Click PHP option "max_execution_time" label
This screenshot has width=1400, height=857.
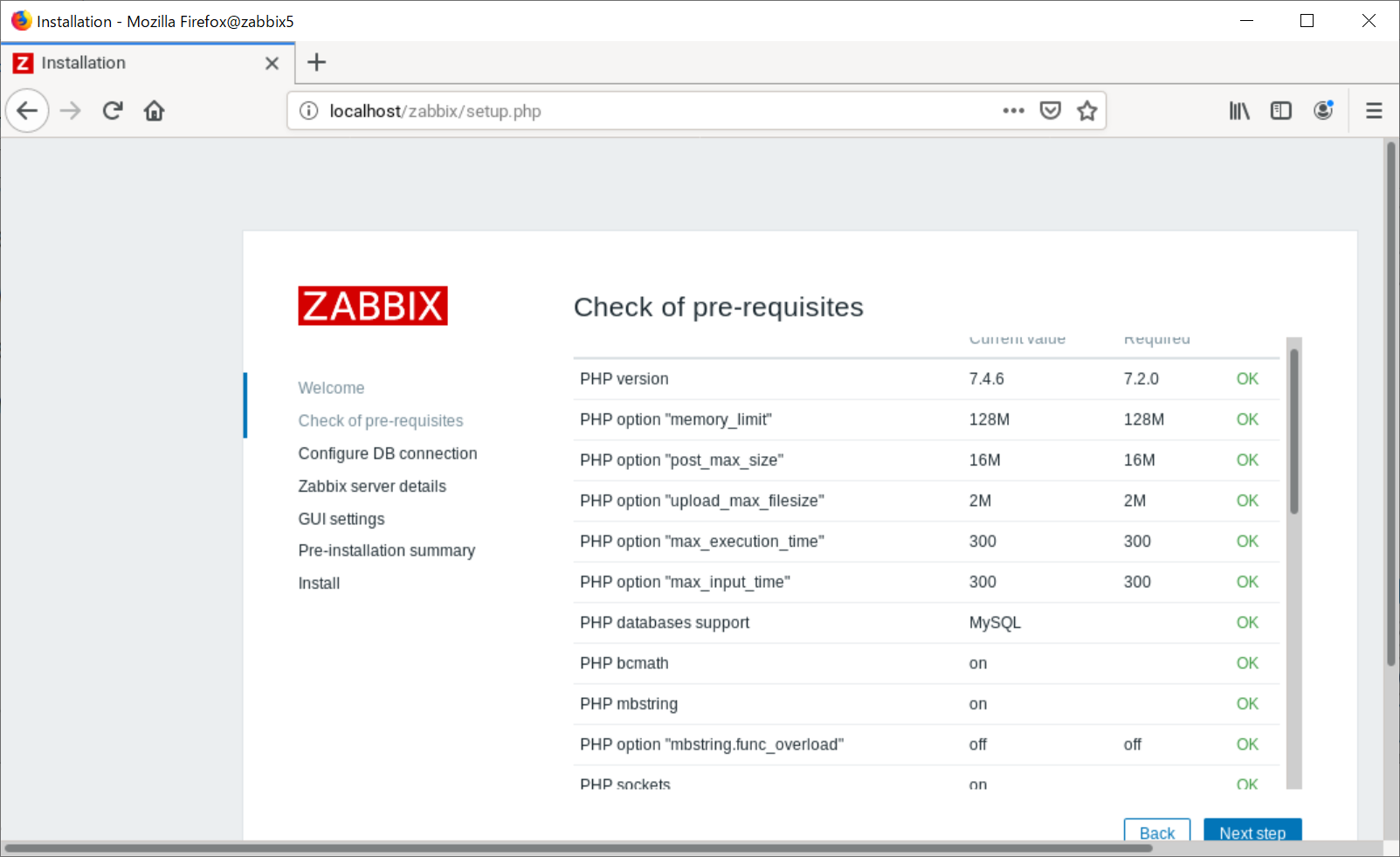click(x=702, y=542)
